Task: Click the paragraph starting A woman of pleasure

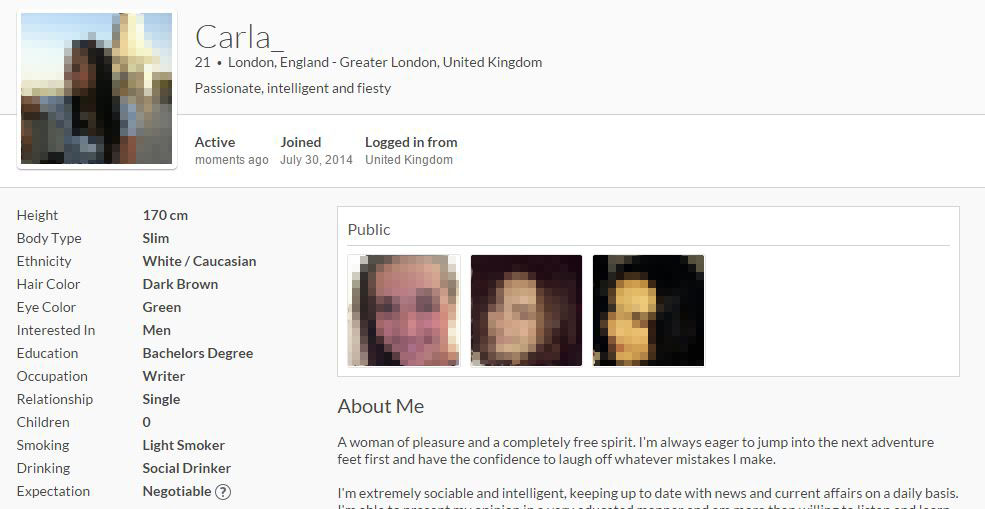Action: [x=636, y=451]
